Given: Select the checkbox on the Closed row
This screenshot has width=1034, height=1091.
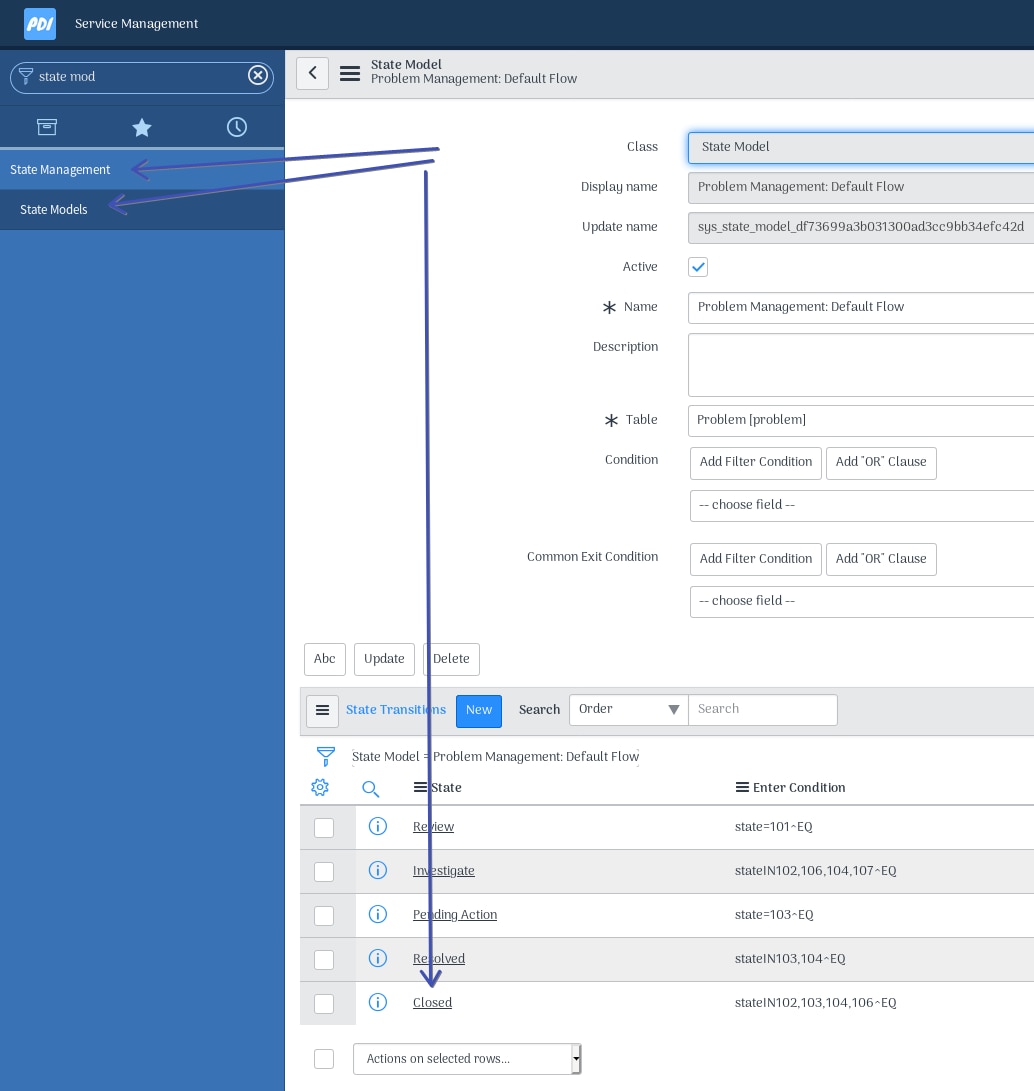Looking at the screenshot, I should 324,1004.
